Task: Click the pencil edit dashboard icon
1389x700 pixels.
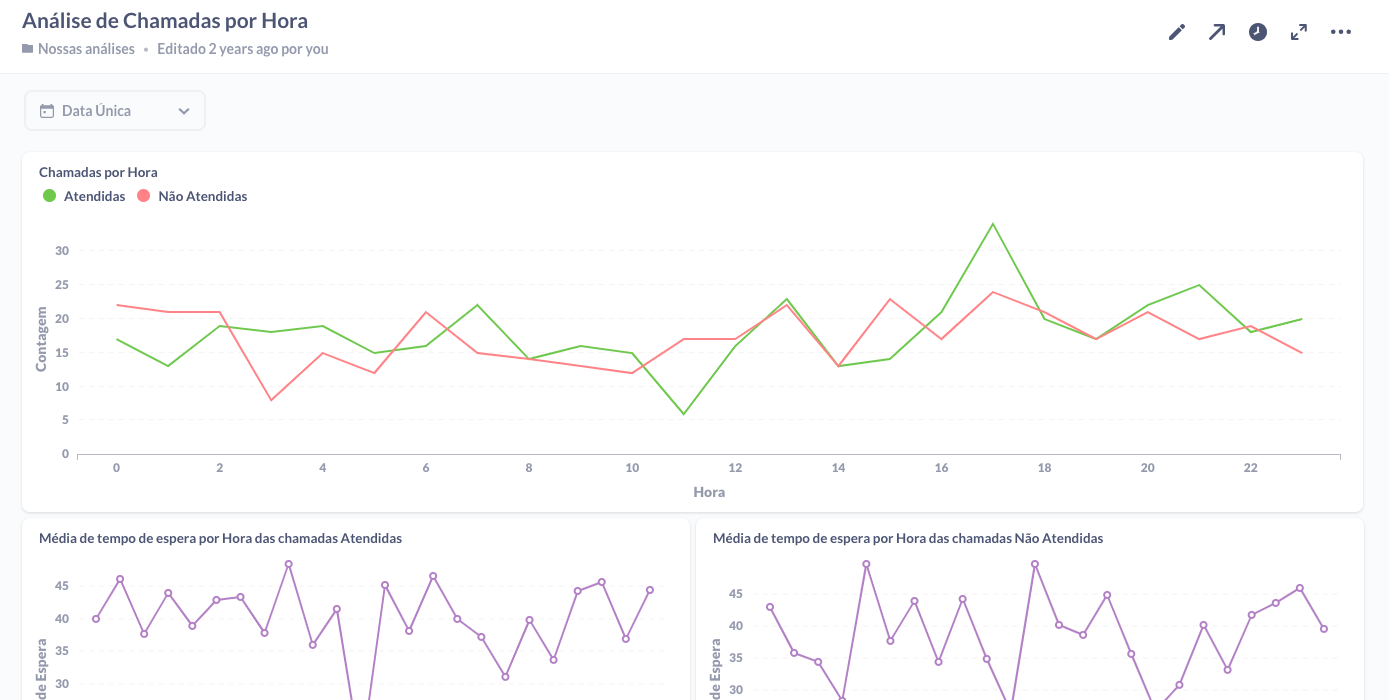Action: (x=1177, y=32)
